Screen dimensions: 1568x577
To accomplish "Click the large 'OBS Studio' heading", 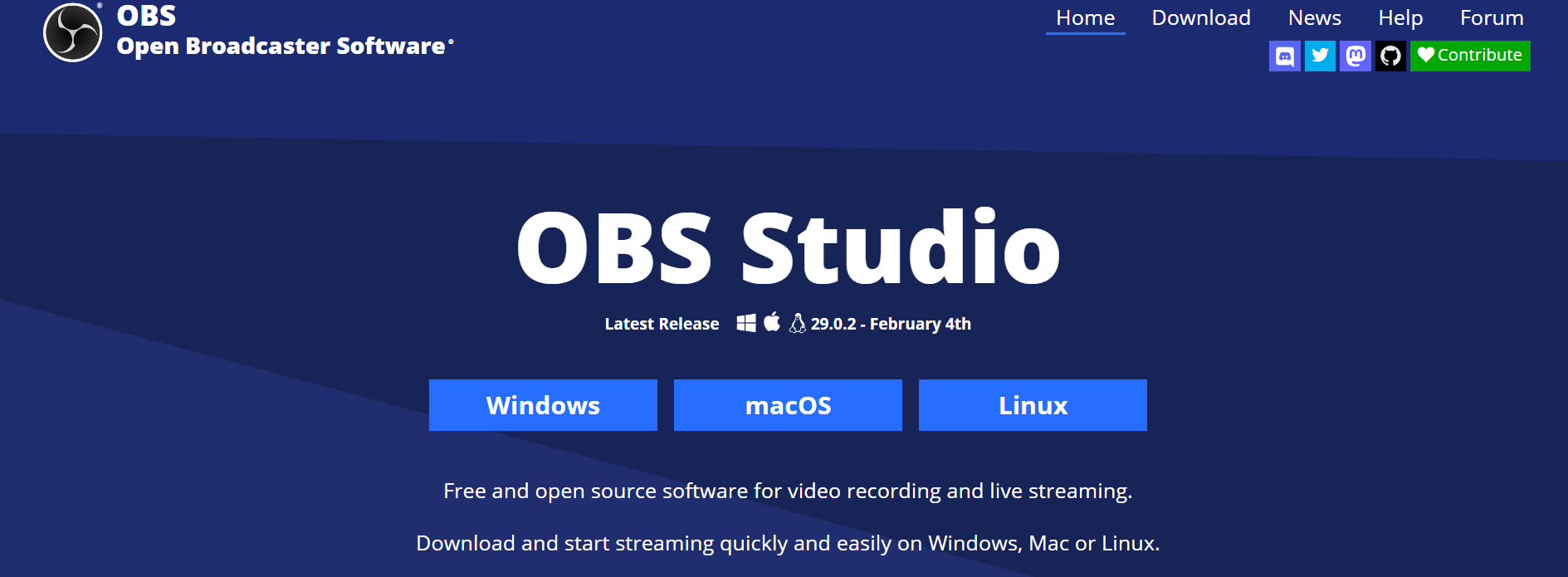I will click(x=788, y=247).
